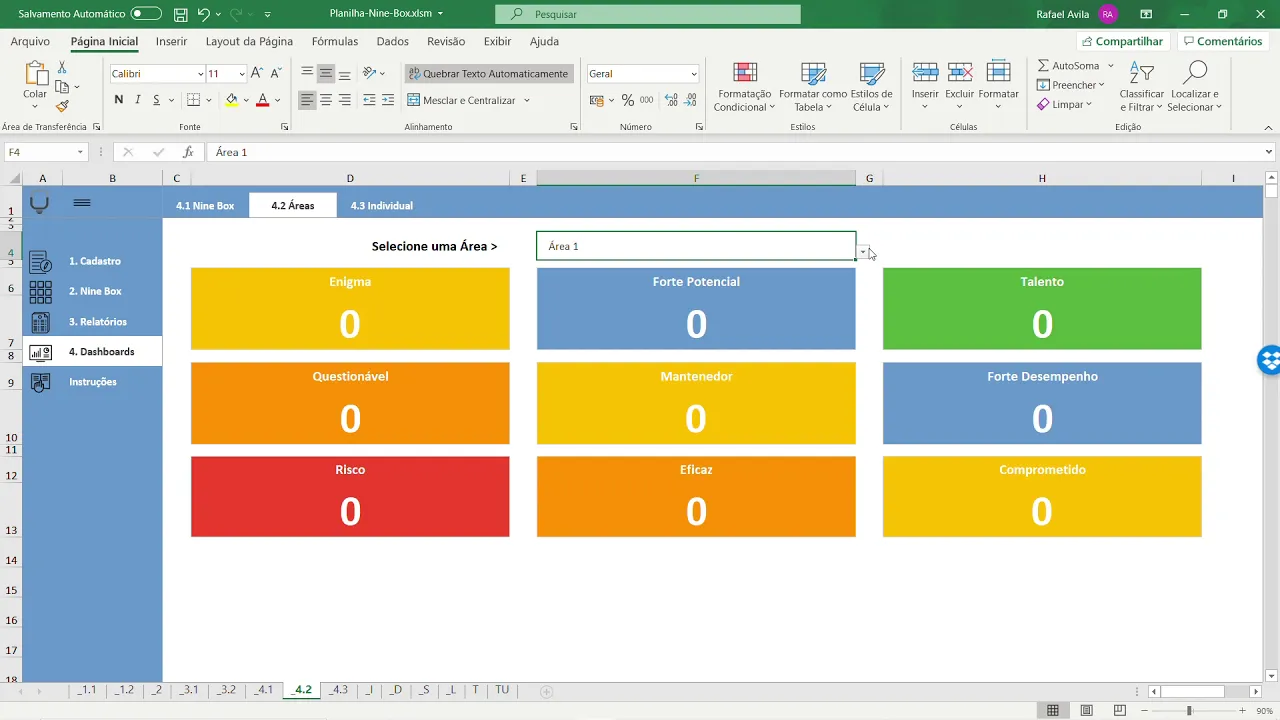The height and width of the screenshot is (720, 1280).
Task: Switch to the Inserir ribbon tab
Action: 171,41
